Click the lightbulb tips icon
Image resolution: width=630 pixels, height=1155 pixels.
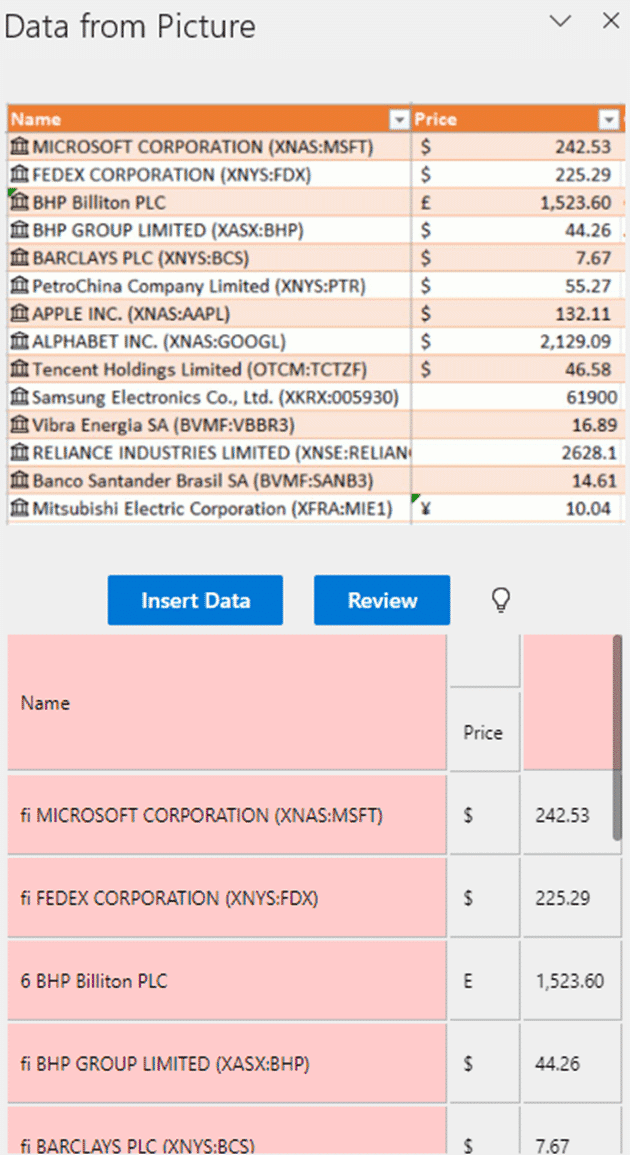(x=500, y=600)
